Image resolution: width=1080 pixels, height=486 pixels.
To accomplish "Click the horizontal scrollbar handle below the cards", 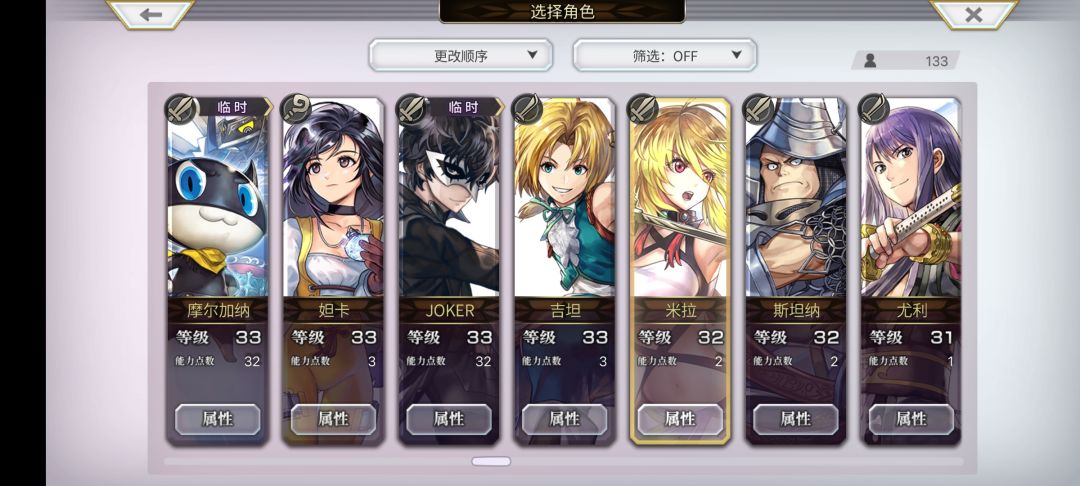I will tap(491, 461).
